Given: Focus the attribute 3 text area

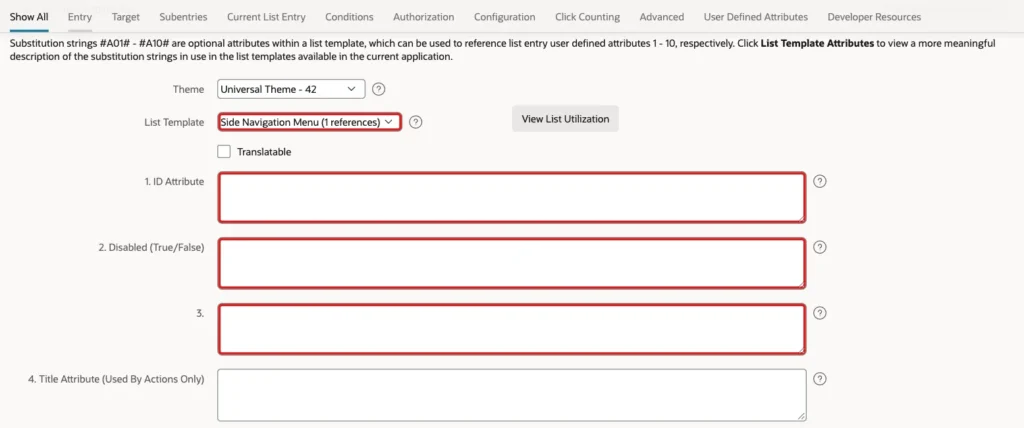Looking at the screenshot, I should 512,329.
